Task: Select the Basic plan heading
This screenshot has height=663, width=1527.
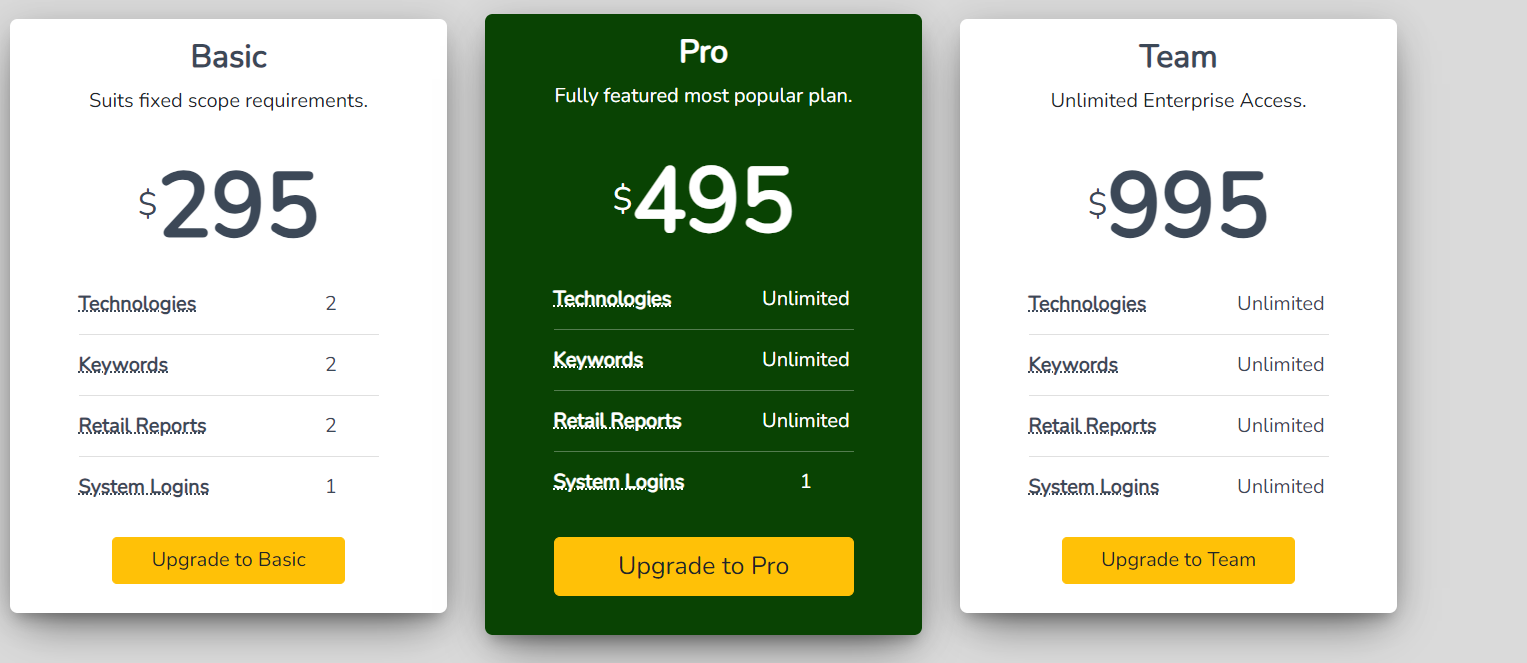Action: pos(229,57)
